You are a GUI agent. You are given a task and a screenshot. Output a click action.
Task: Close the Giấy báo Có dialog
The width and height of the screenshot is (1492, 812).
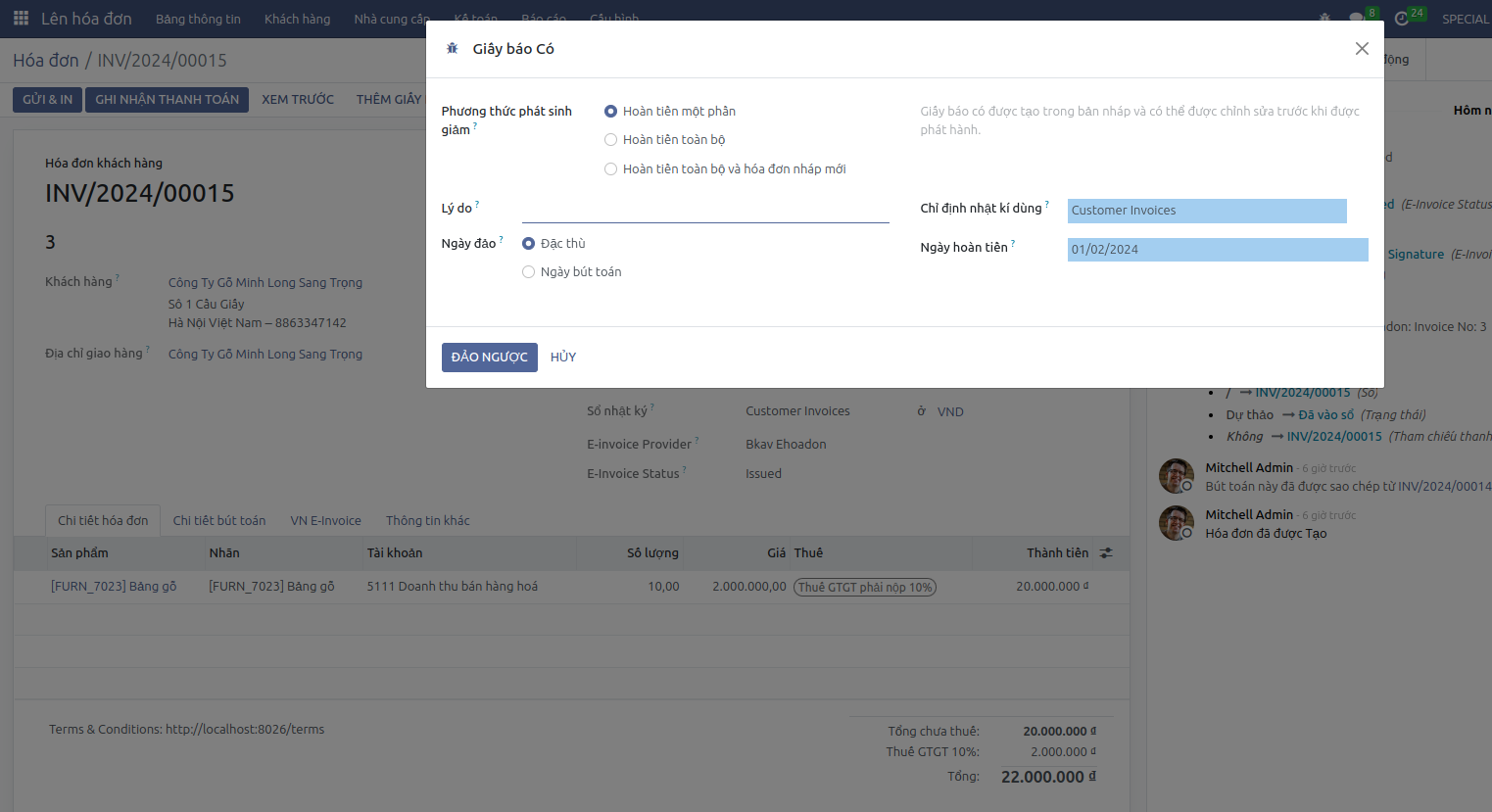(x=1362, y=49)
